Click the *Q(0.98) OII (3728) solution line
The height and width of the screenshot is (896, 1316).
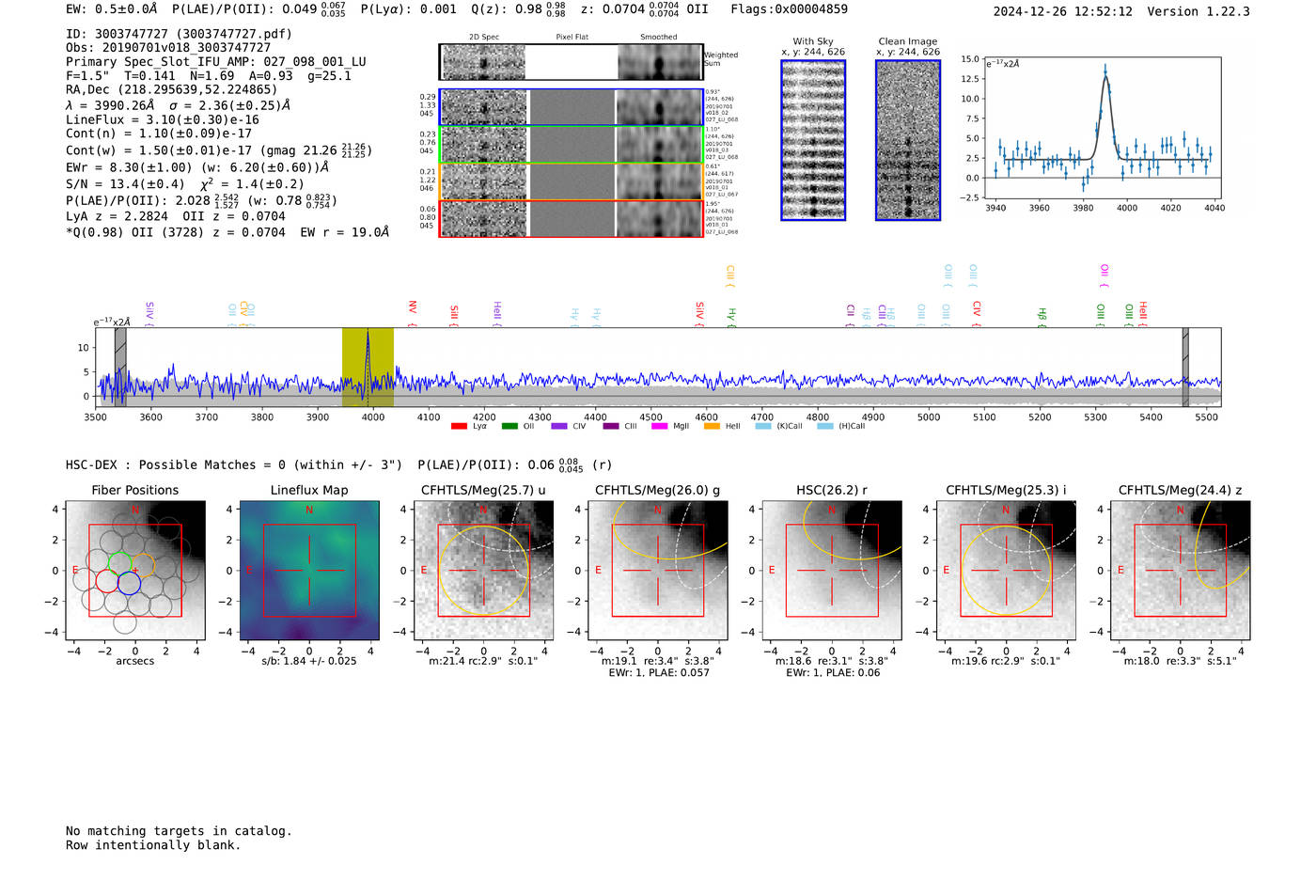coord(227,232)
